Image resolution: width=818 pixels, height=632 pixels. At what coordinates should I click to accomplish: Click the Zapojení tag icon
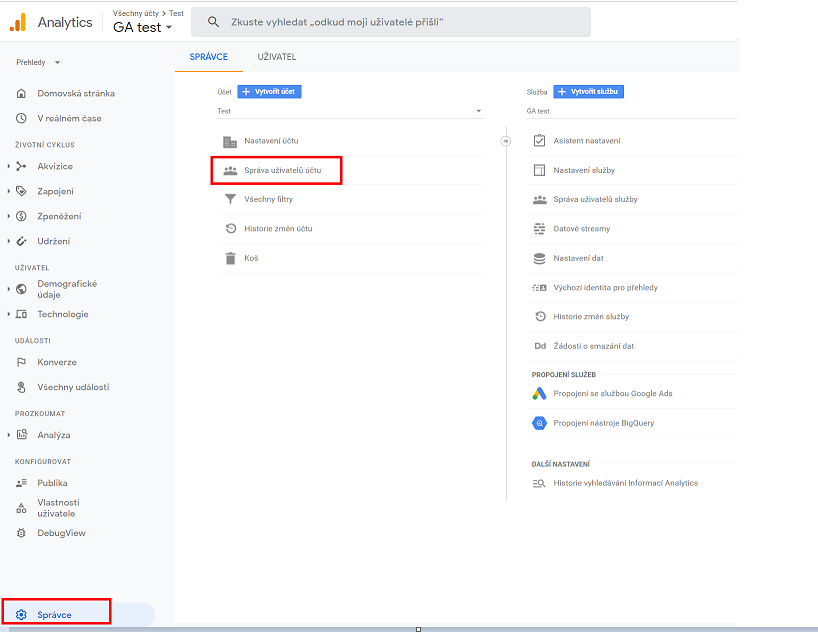[21, 191]
